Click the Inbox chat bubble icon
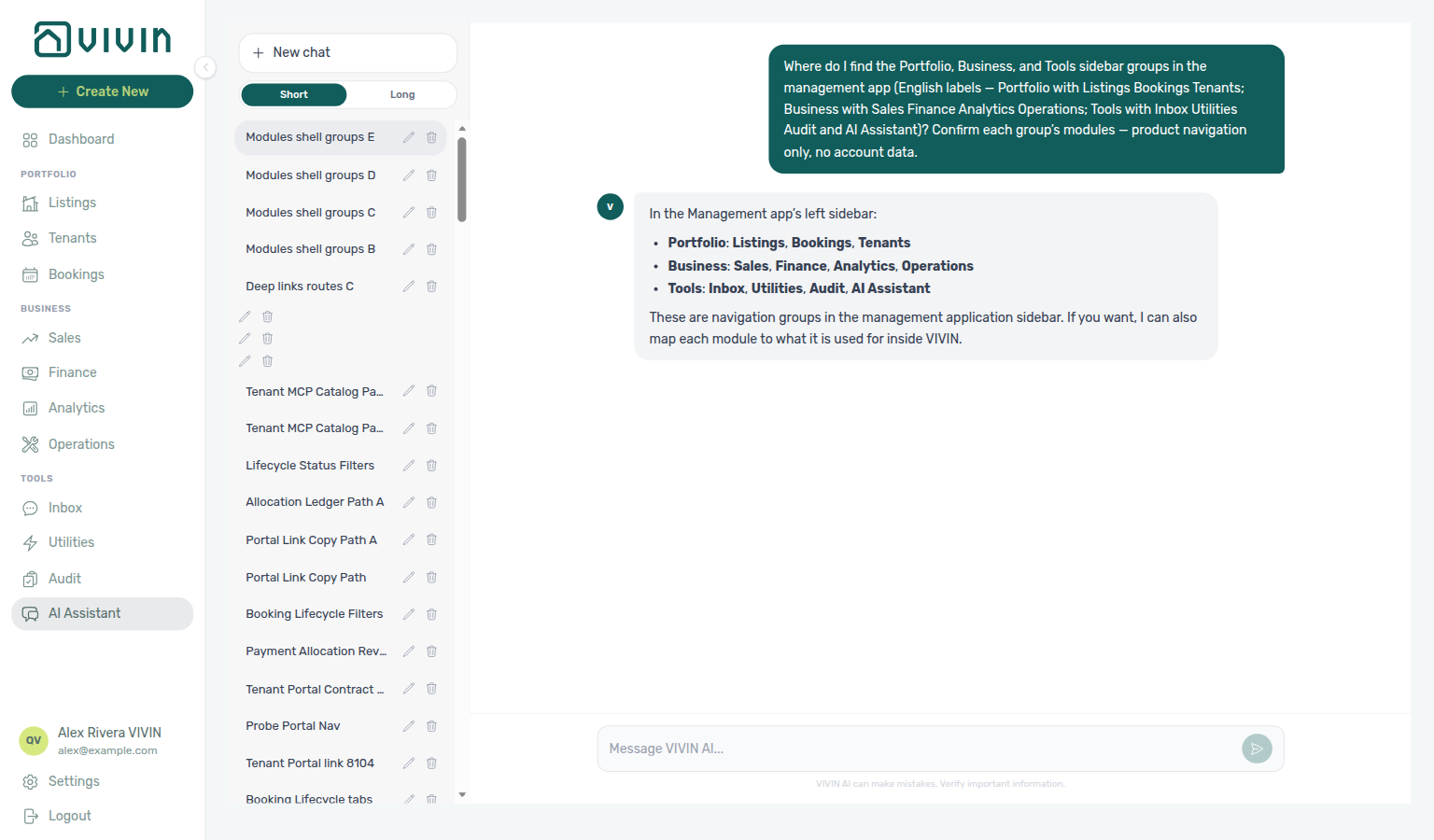The height and width of the screenshot is (840, 1434). point(30,508)
